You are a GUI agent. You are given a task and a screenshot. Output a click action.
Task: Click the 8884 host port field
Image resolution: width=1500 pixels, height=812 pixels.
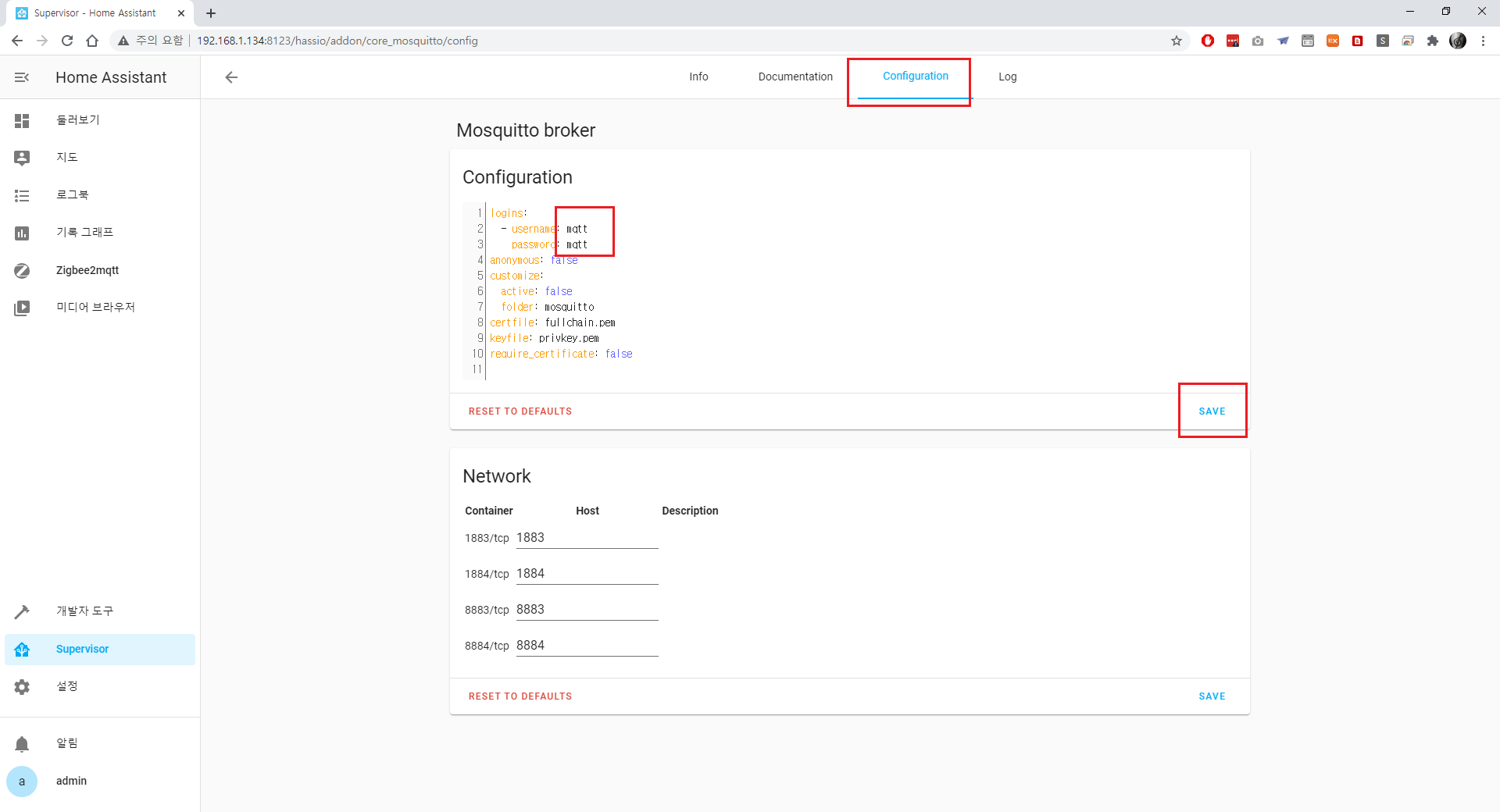pyautogui.click(x=587, y=646)
